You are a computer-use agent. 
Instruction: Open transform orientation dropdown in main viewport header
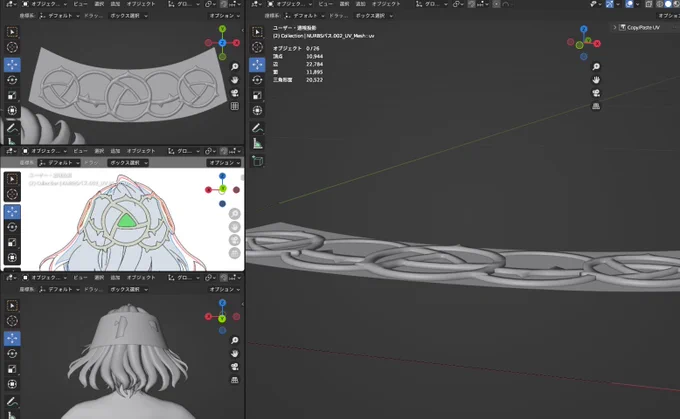click(x=432, y=4)
